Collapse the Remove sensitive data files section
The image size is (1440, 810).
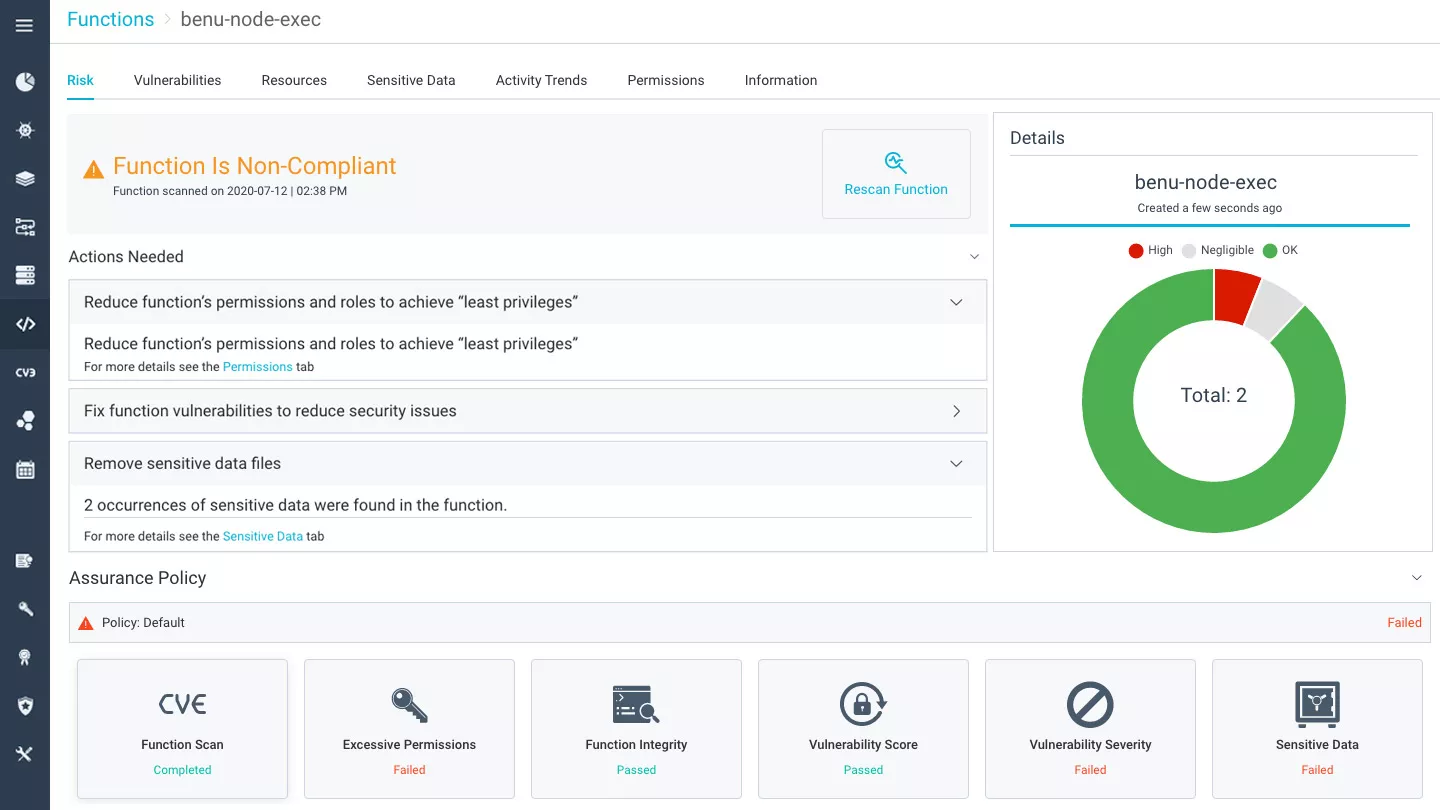(x=956, y=464)
